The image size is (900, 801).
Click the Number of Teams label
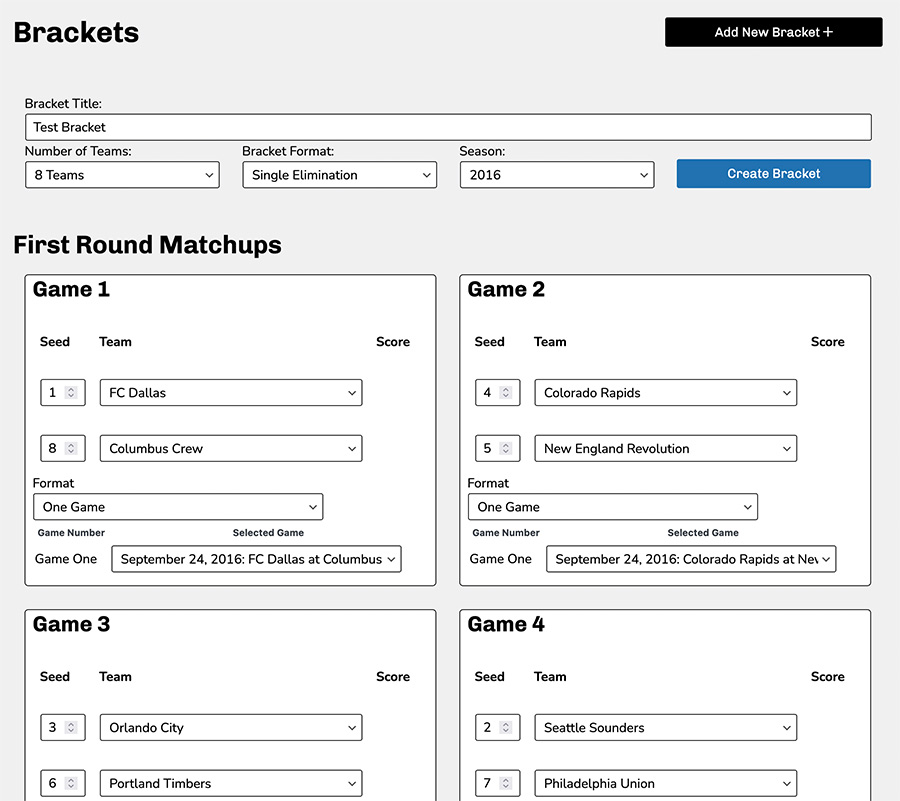[x=78, y=151]
